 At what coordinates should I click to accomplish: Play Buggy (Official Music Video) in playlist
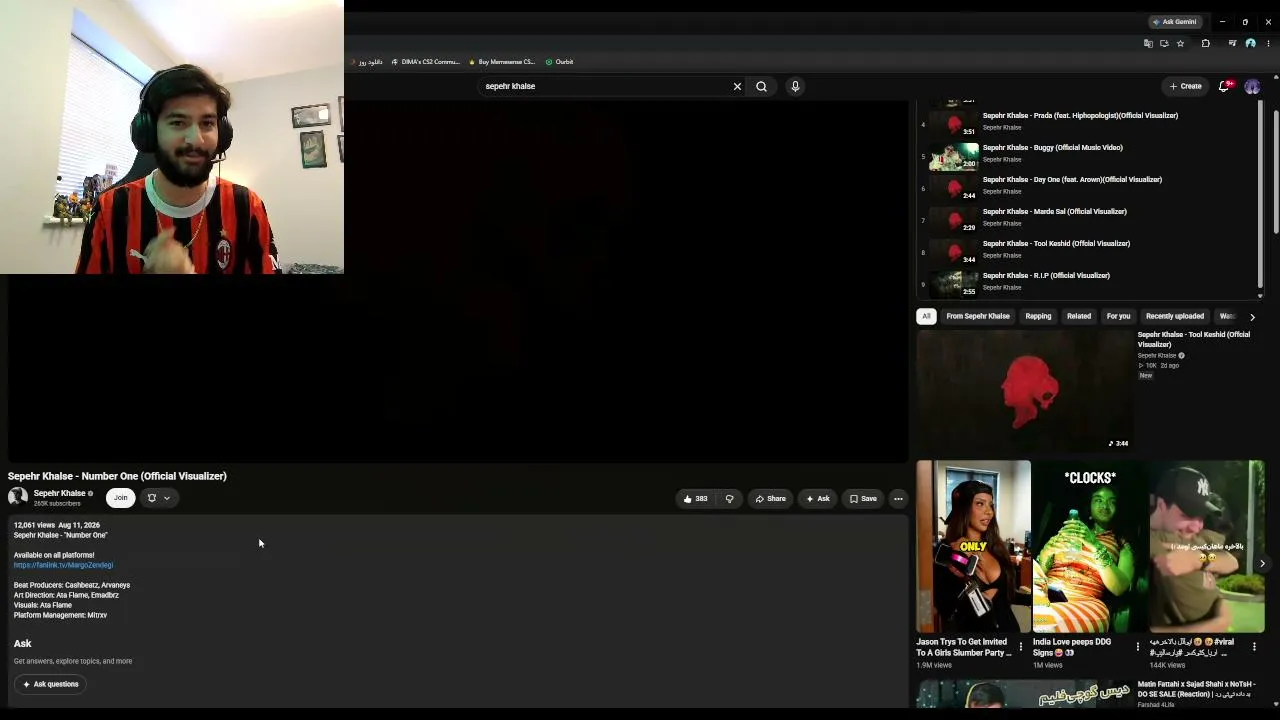(1052, 147)
